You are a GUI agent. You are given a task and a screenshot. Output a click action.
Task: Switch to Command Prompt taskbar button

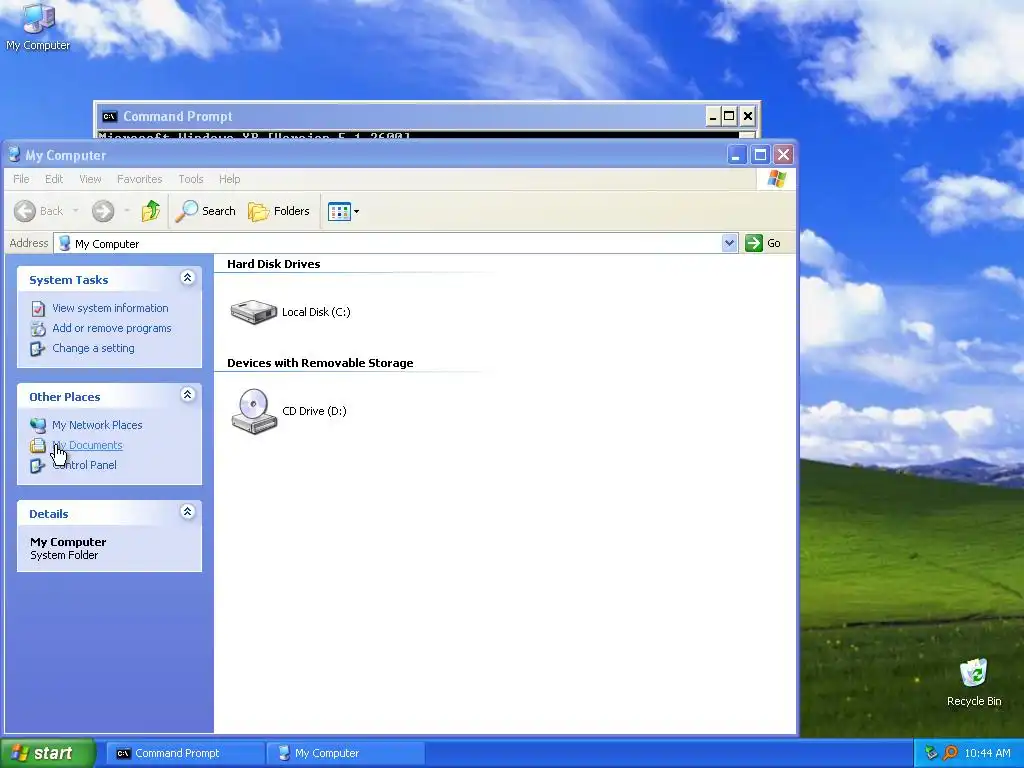[x=185, y=753]
